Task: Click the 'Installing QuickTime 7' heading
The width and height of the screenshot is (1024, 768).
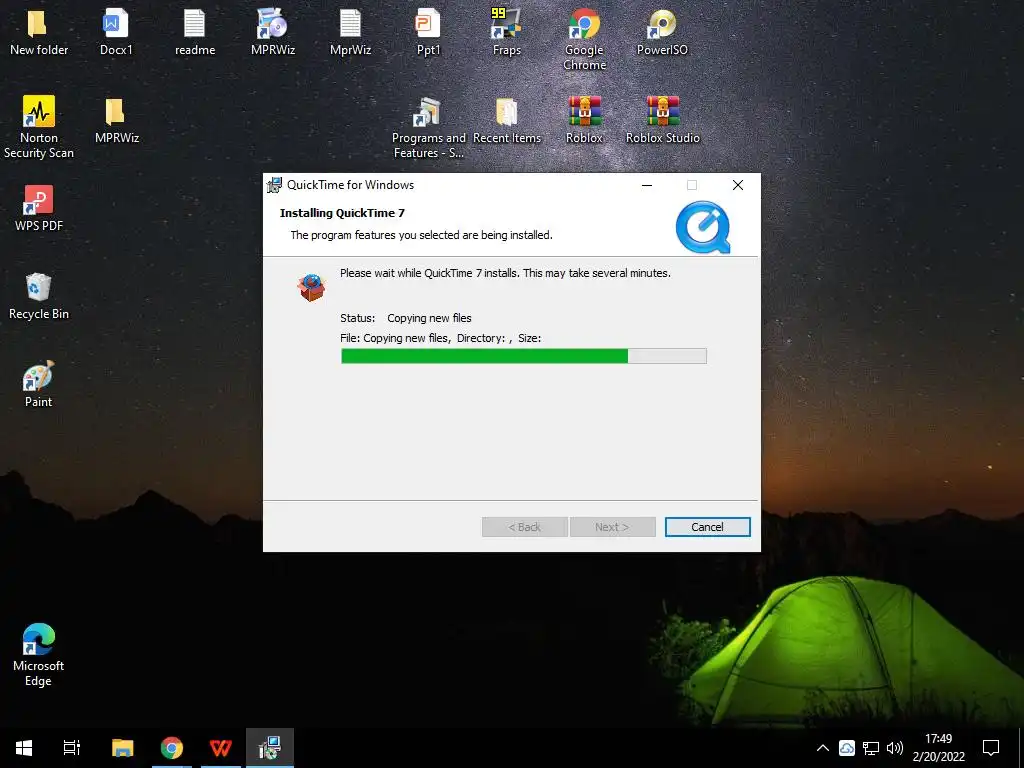Action: (342, 213)
